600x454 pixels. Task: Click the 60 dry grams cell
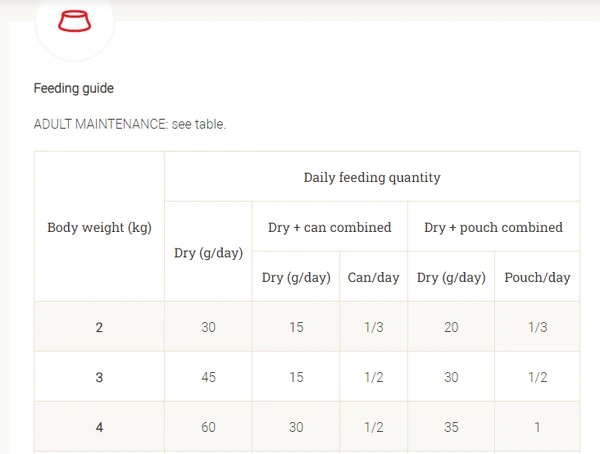pos(208,427)
